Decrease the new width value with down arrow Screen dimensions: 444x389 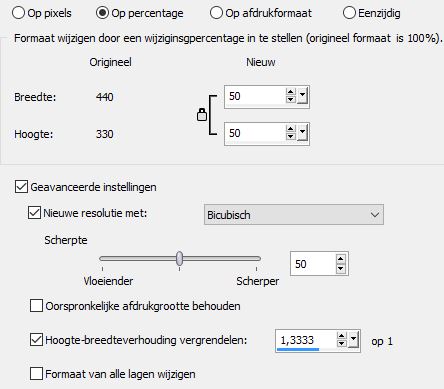(290, 99)
